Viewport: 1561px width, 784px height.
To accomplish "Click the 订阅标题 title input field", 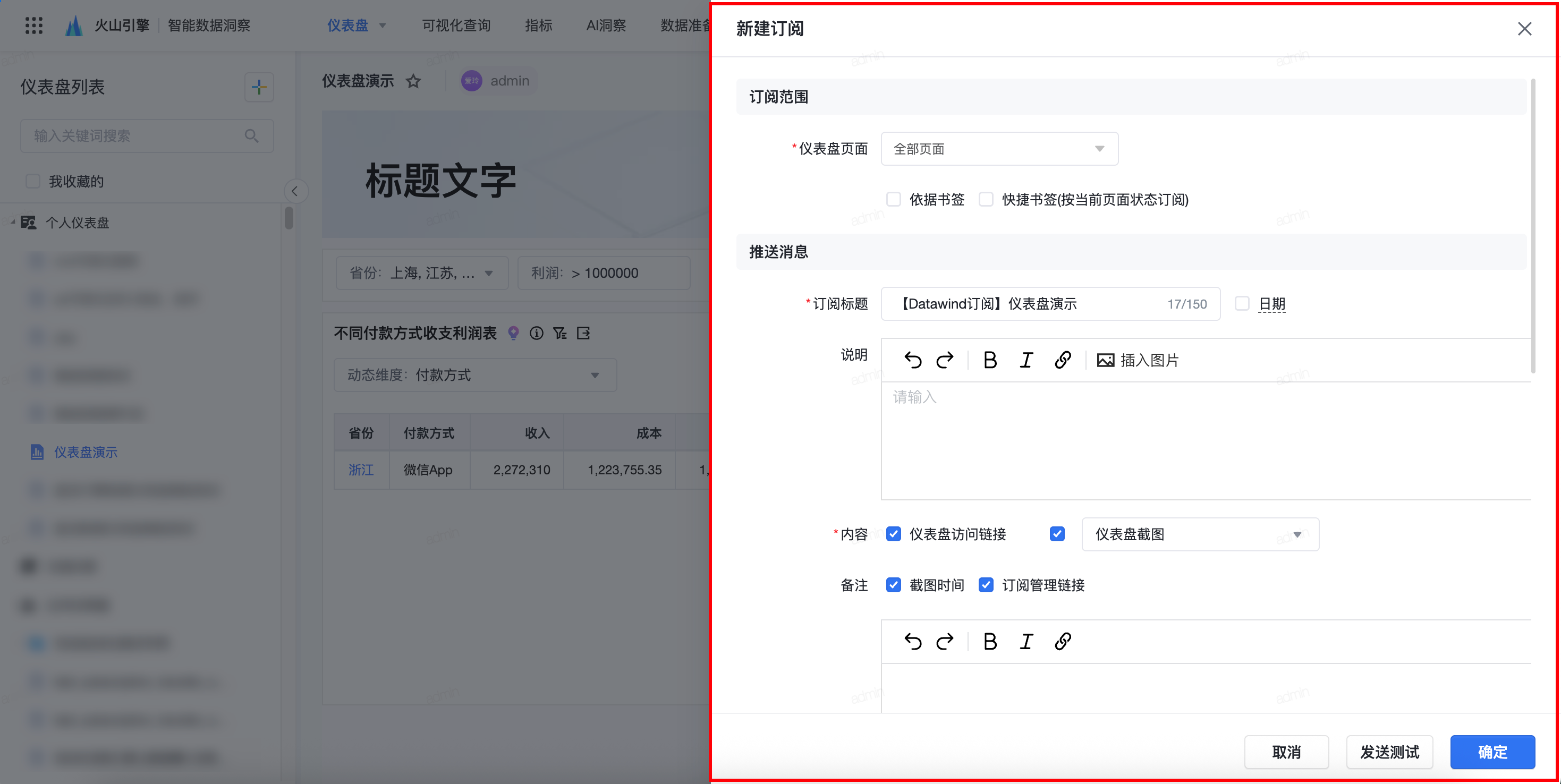I will [x=1030, y=303].
